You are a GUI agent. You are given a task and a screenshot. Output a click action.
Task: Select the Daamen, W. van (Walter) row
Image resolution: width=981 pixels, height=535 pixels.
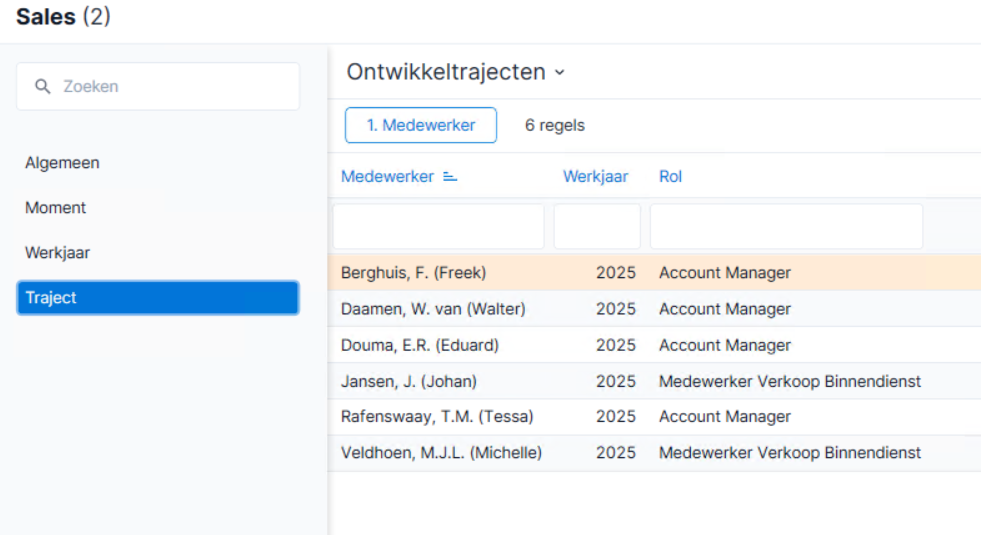click(x=654, y=308)
